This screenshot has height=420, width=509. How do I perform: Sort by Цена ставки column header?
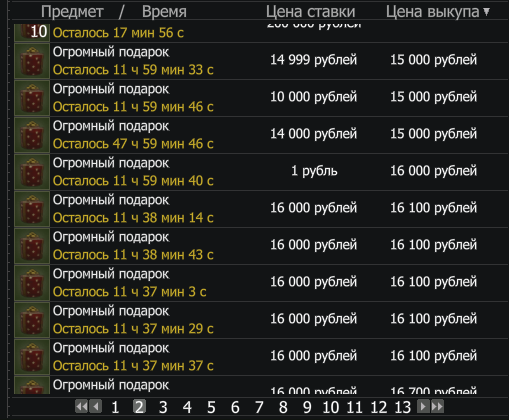click(310, 12)
